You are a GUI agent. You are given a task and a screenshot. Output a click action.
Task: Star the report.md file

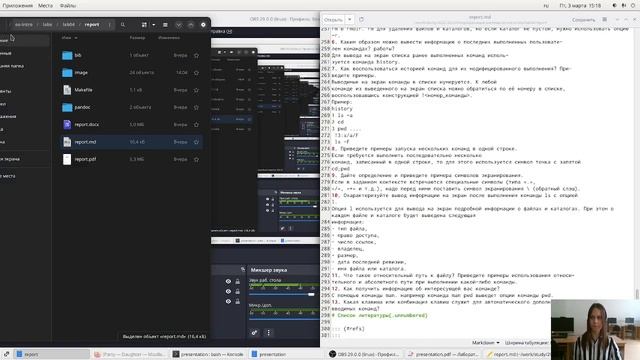pos(196,142)
